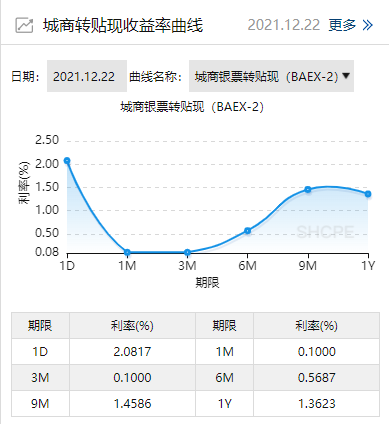Click the 1.4586 rate cell
Screen dimensions: 389x424
[x=132, y=404]
